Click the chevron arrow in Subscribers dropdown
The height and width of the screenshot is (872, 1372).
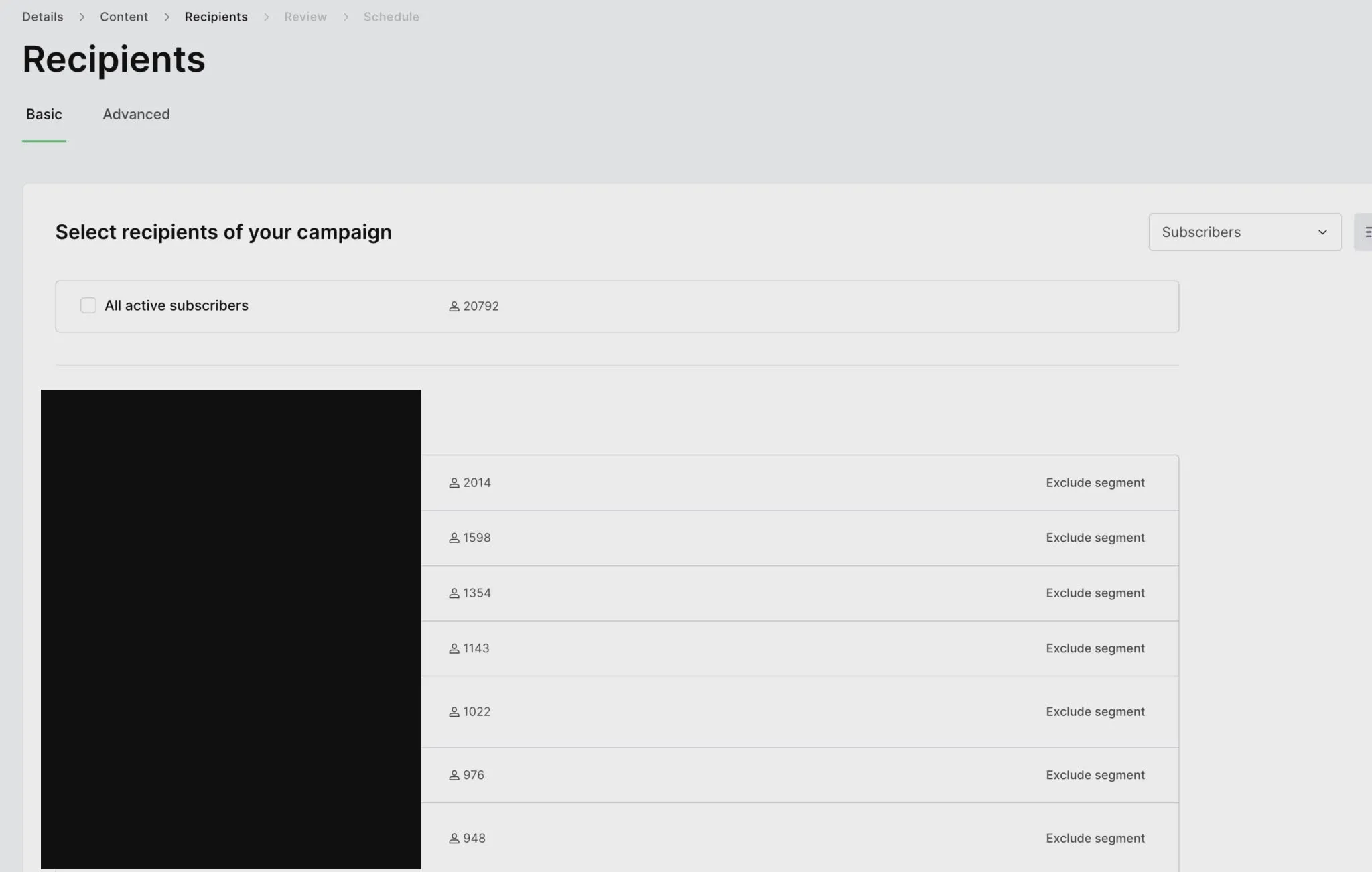tap(1322, 232)
